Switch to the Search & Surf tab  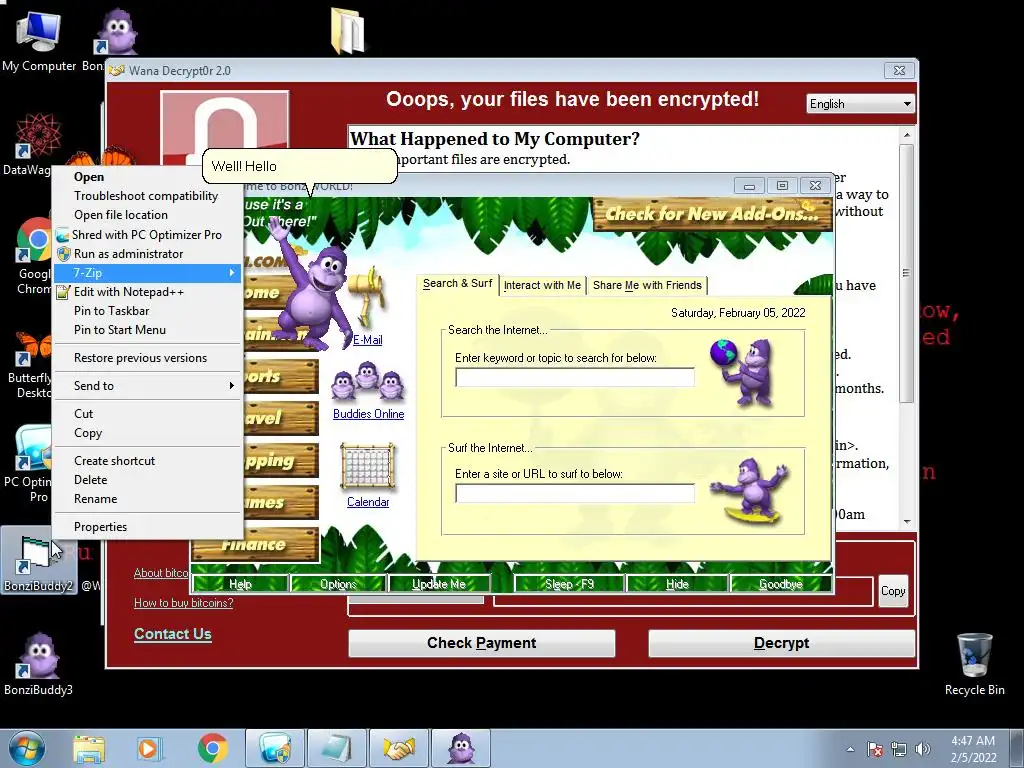(457, 283)
